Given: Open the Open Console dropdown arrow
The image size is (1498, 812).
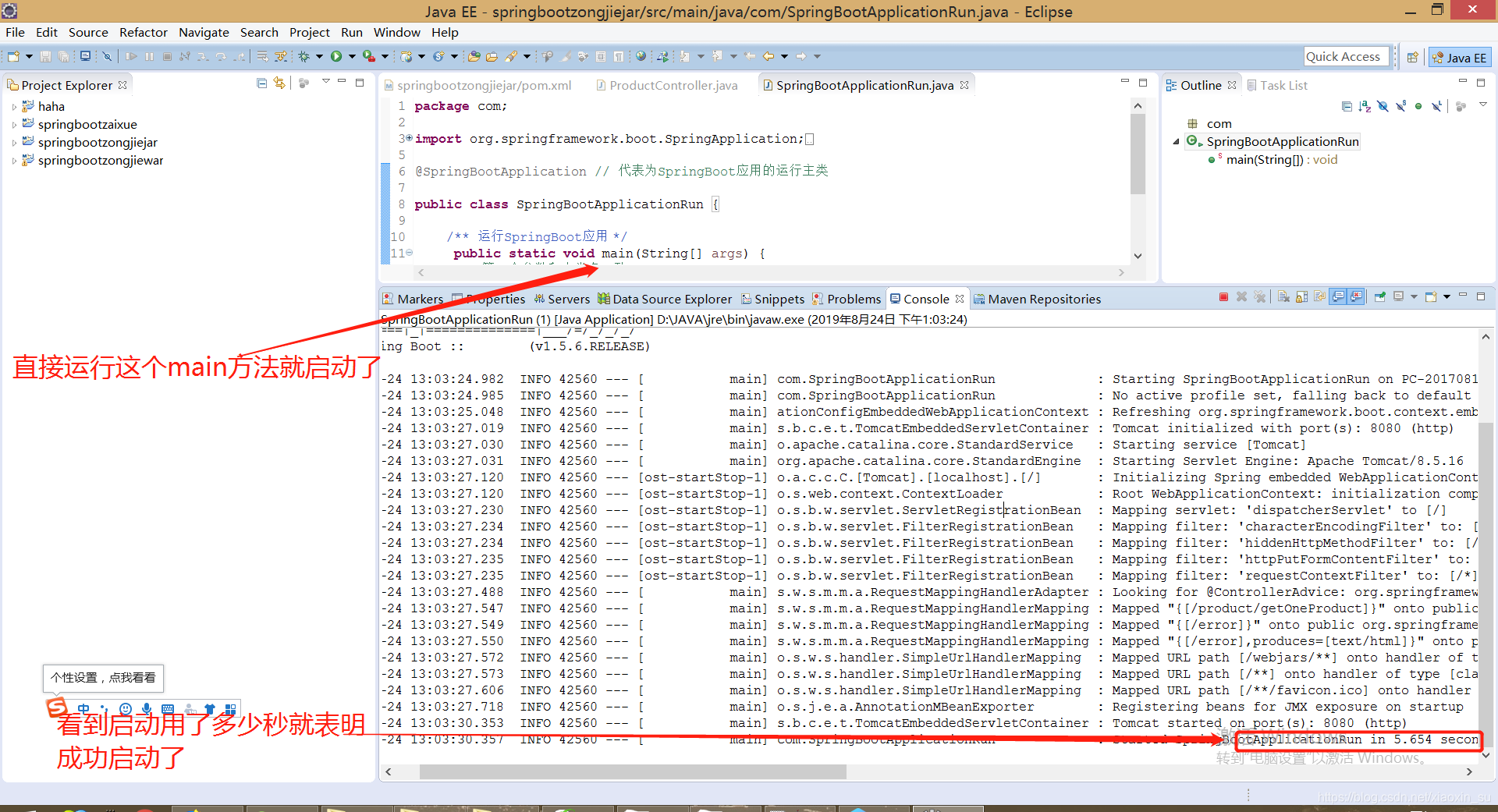Looking at the screenshot, I should pyautogui.click(x=1447, y=297).
